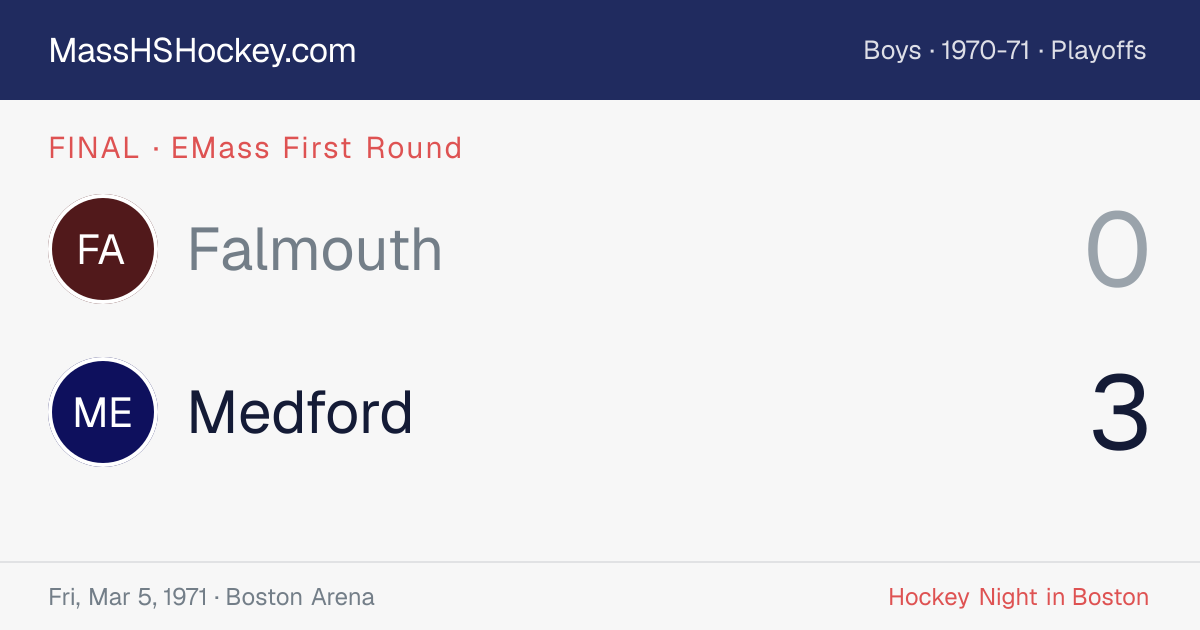Open the Hockey Night in Boston link
Image resolution: width=1200 pixels, height=630 pixels.
[1018, 597]
